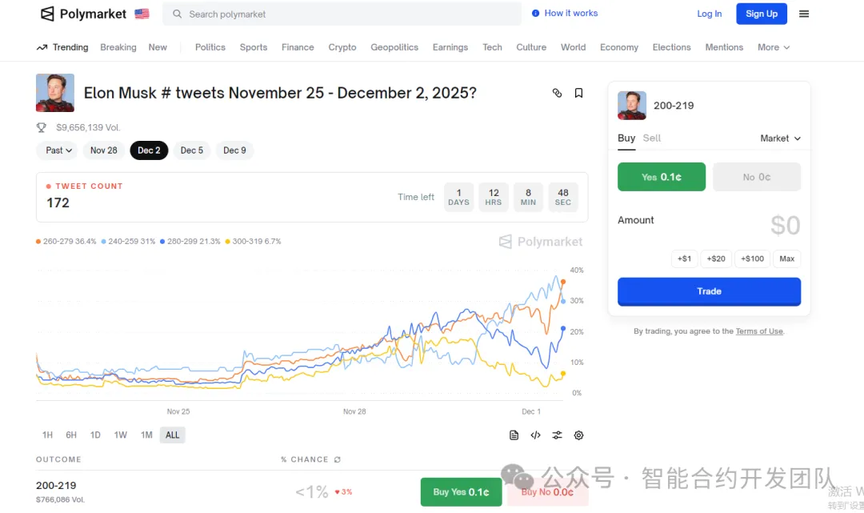Expand the More categories menu
The height and width of the screenshot is (513, 864).
coord(773,47)
